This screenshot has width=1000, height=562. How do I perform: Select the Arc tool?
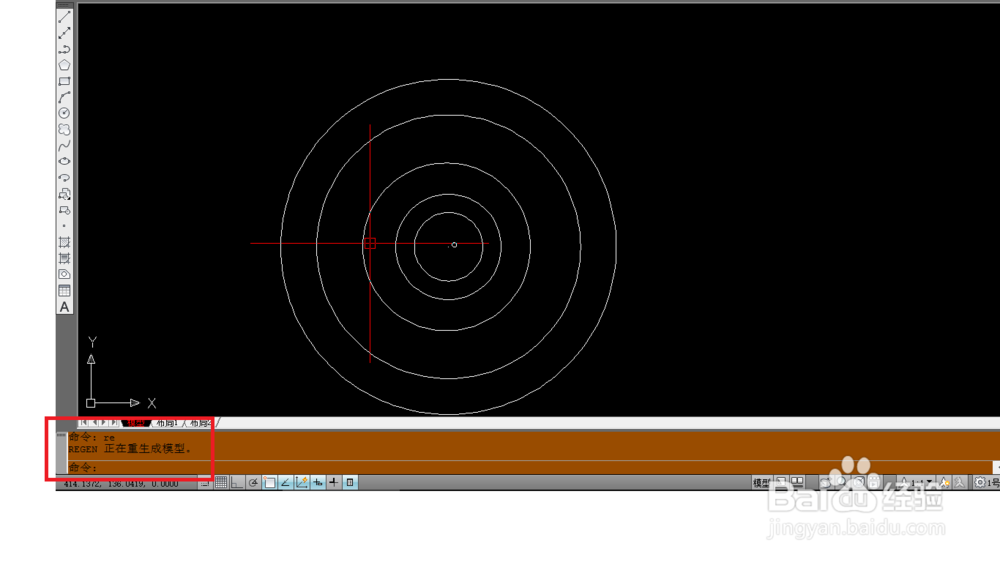click(x=64, y=98)
